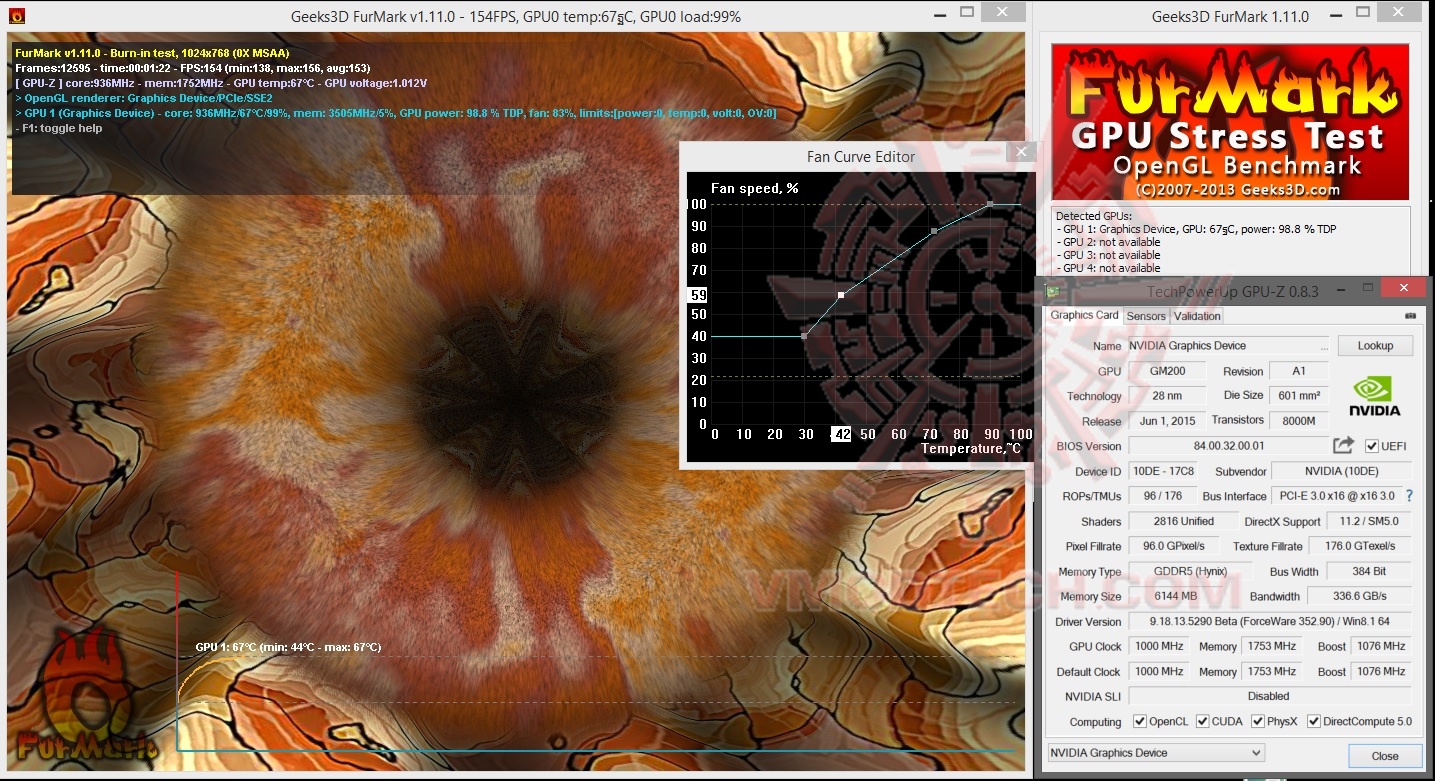The height and width of the screenshot is (781, 1435).
Task: Click the ROPs/TMUs field showing 96 / 176
Action: [x=1161, y=496]
